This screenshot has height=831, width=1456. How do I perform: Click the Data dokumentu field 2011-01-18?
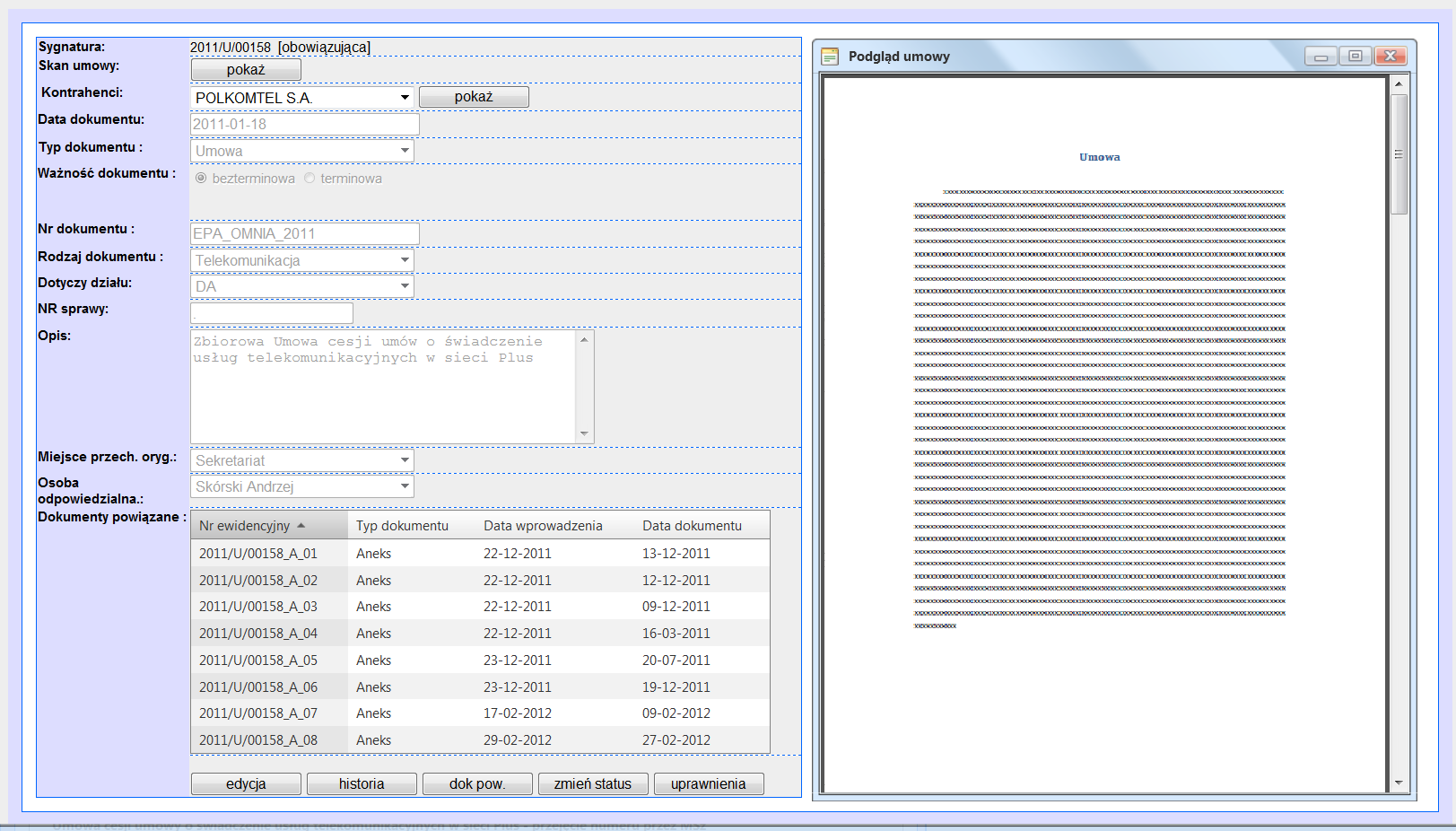pos(305,124)
